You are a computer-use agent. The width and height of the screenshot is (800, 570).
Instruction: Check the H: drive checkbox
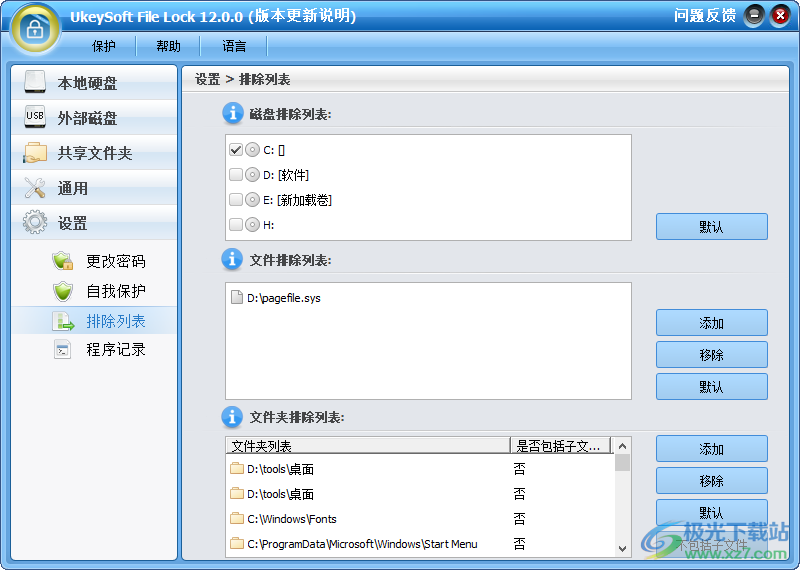pos(236,224)
